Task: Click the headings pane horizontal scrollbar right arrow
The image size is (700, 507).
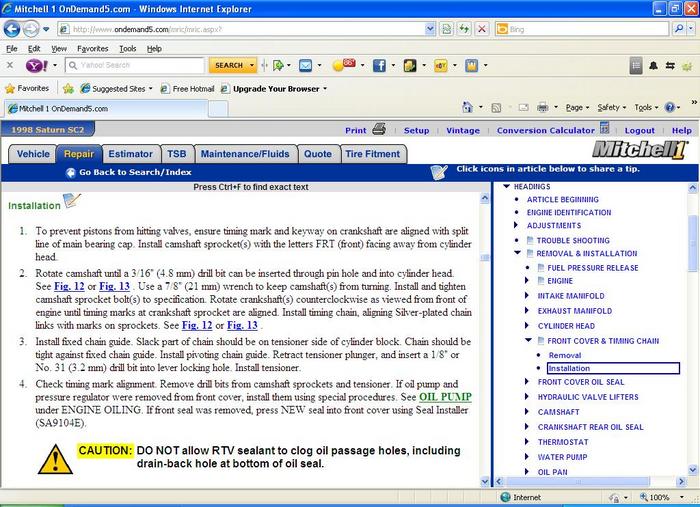Action: click(x=681, y=481)
